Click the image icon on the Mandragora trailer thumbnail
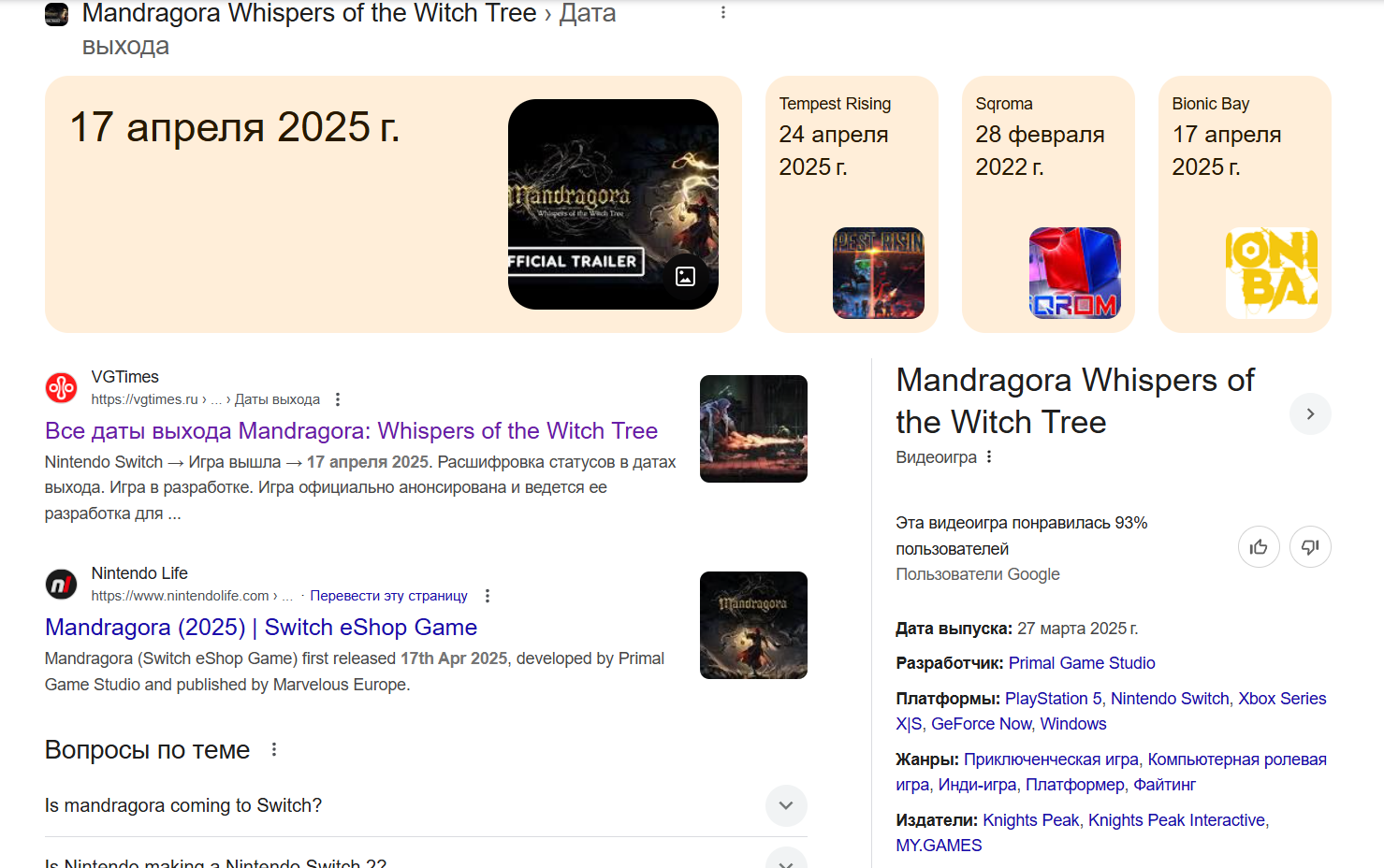This screenshot has width=1384, height=868. pos(685,276)
